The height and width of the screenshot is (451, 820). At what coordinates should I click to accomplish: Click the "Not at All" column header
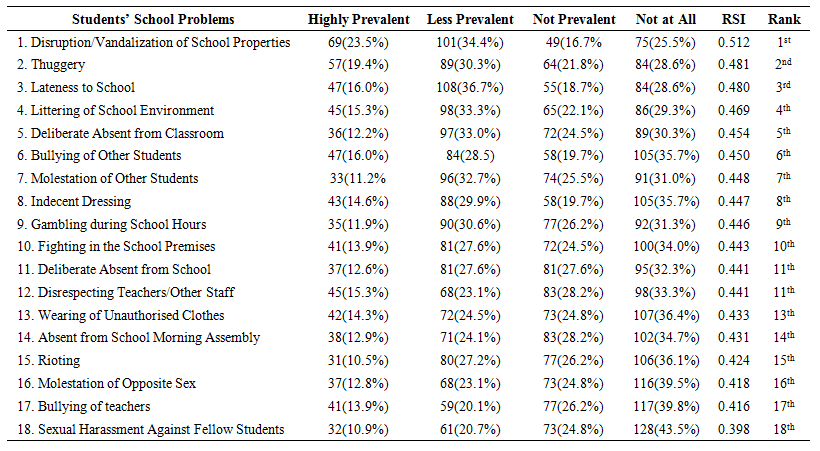(x=663, y=19)
